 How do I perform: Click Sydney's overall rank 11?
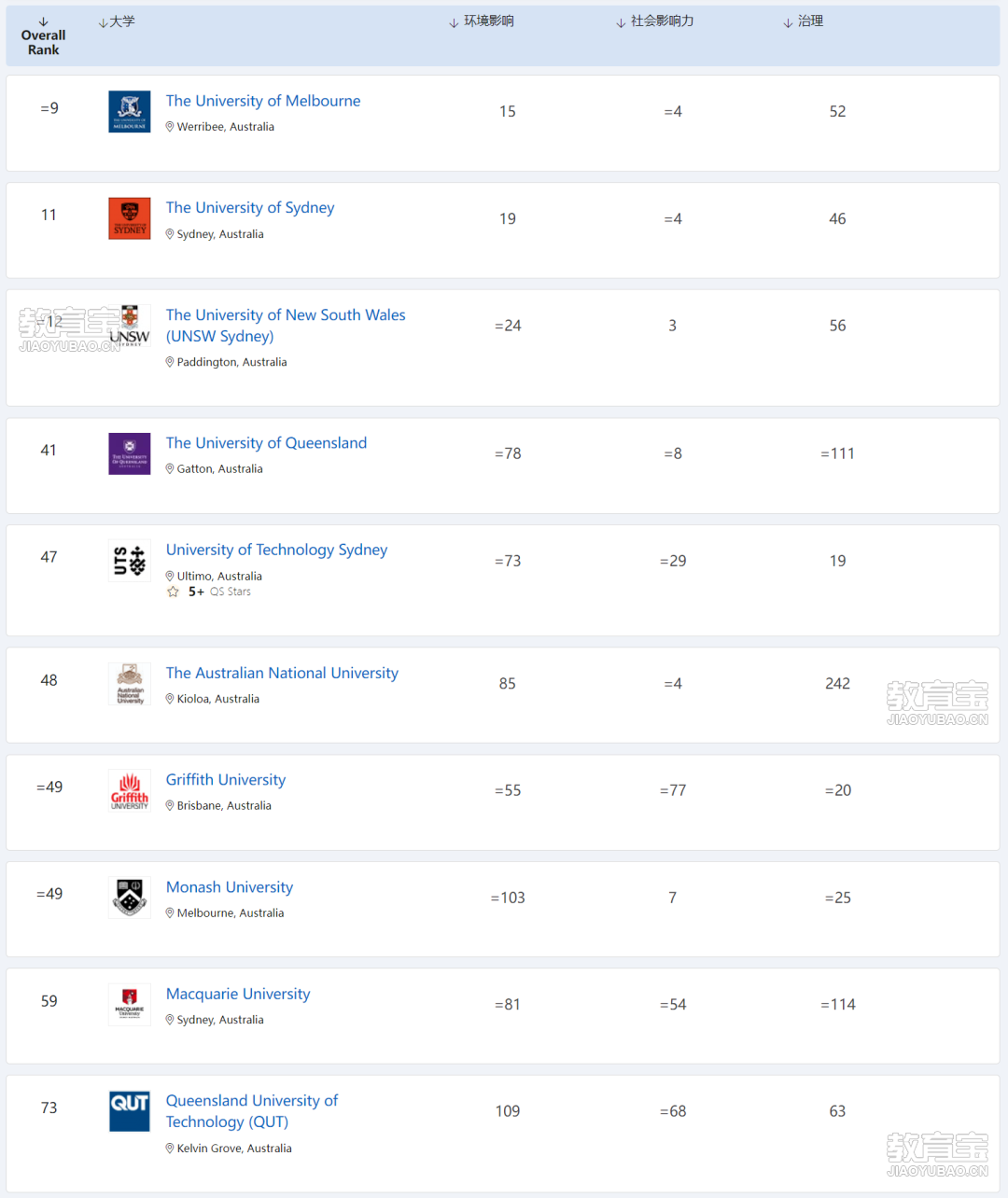pyautogui.click(x=49, y=216)
